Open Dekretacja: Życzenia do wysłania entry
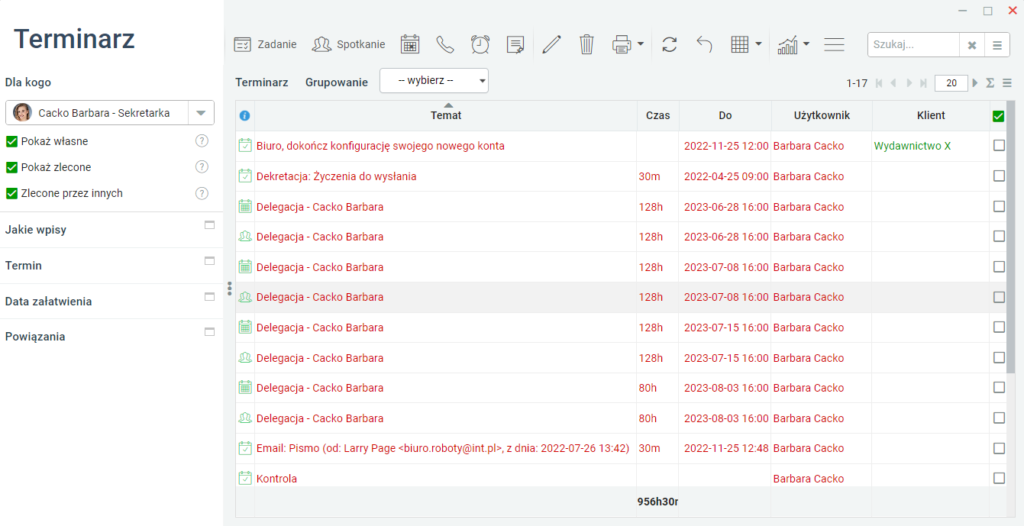Viewport: 1024px width, 526px height. pos(336,176)
